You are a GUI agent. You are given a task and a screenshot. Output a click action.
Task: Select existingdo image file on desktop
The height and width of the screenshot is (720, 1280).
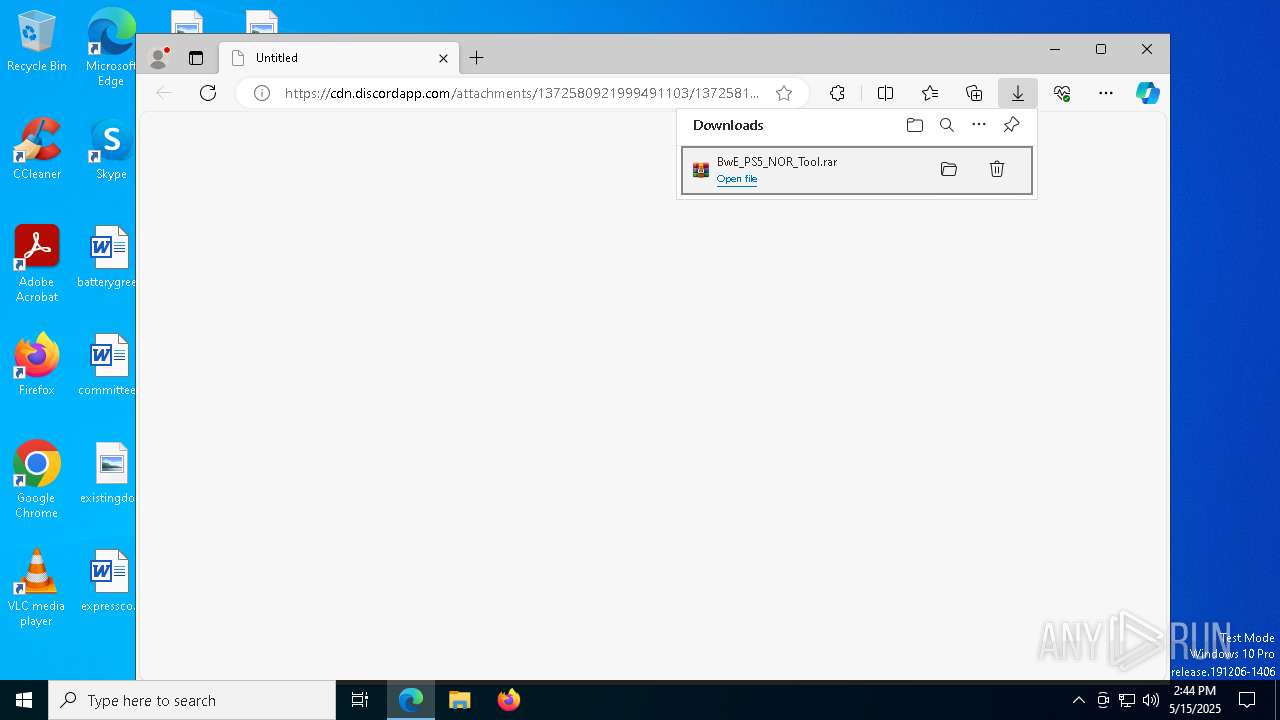point(109,473)
